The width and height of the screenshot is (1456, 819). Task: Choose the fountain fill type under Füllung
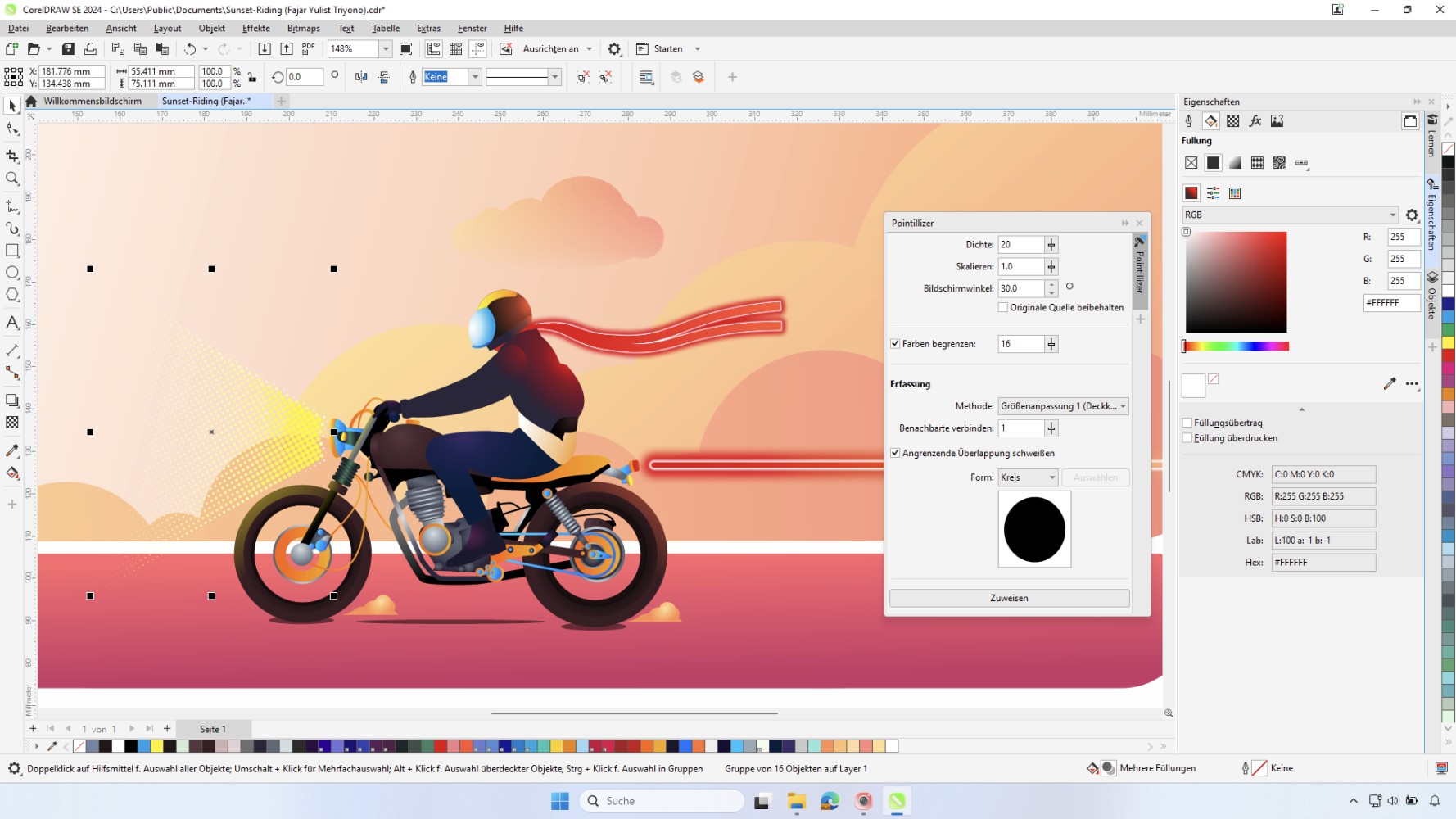click(x=1235, y=162)
